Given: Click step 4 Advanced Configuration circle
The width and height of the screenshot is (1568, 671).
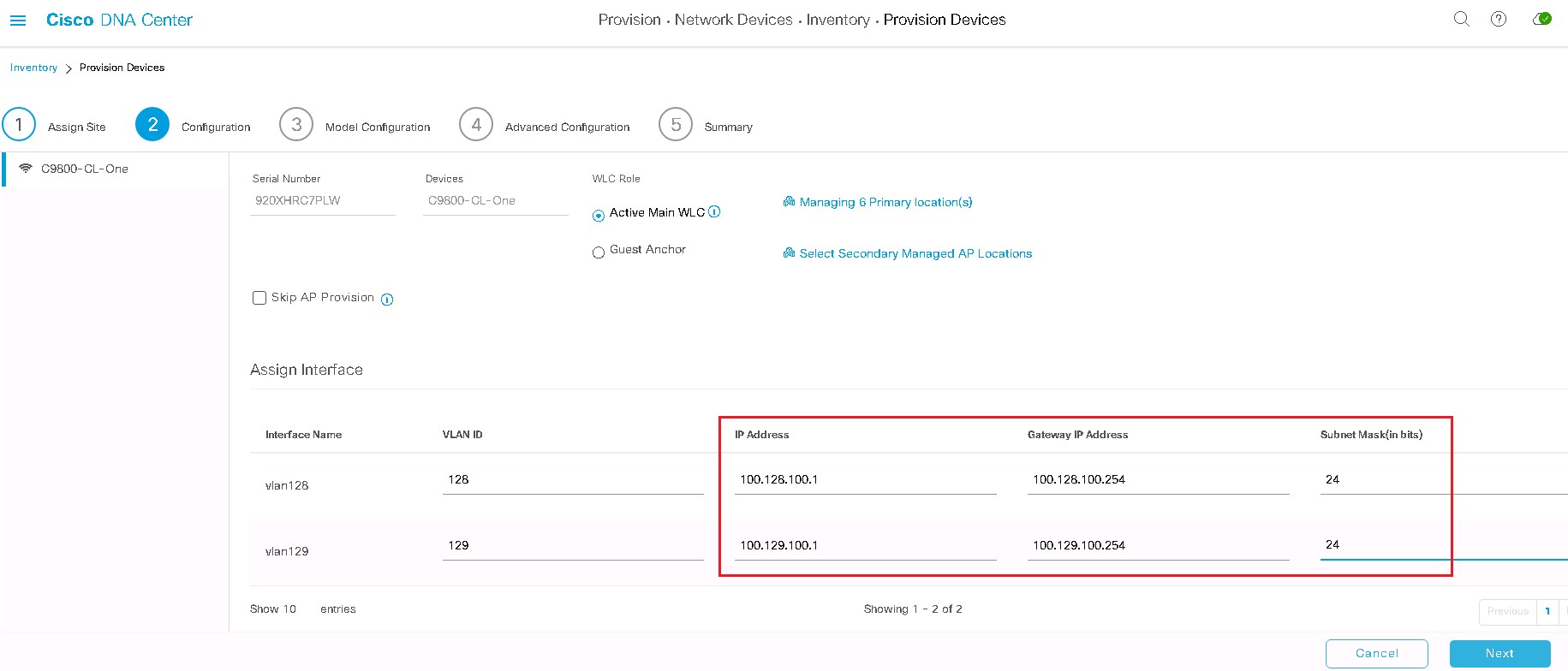Looking at the screenshot, I should pos(476,124).
